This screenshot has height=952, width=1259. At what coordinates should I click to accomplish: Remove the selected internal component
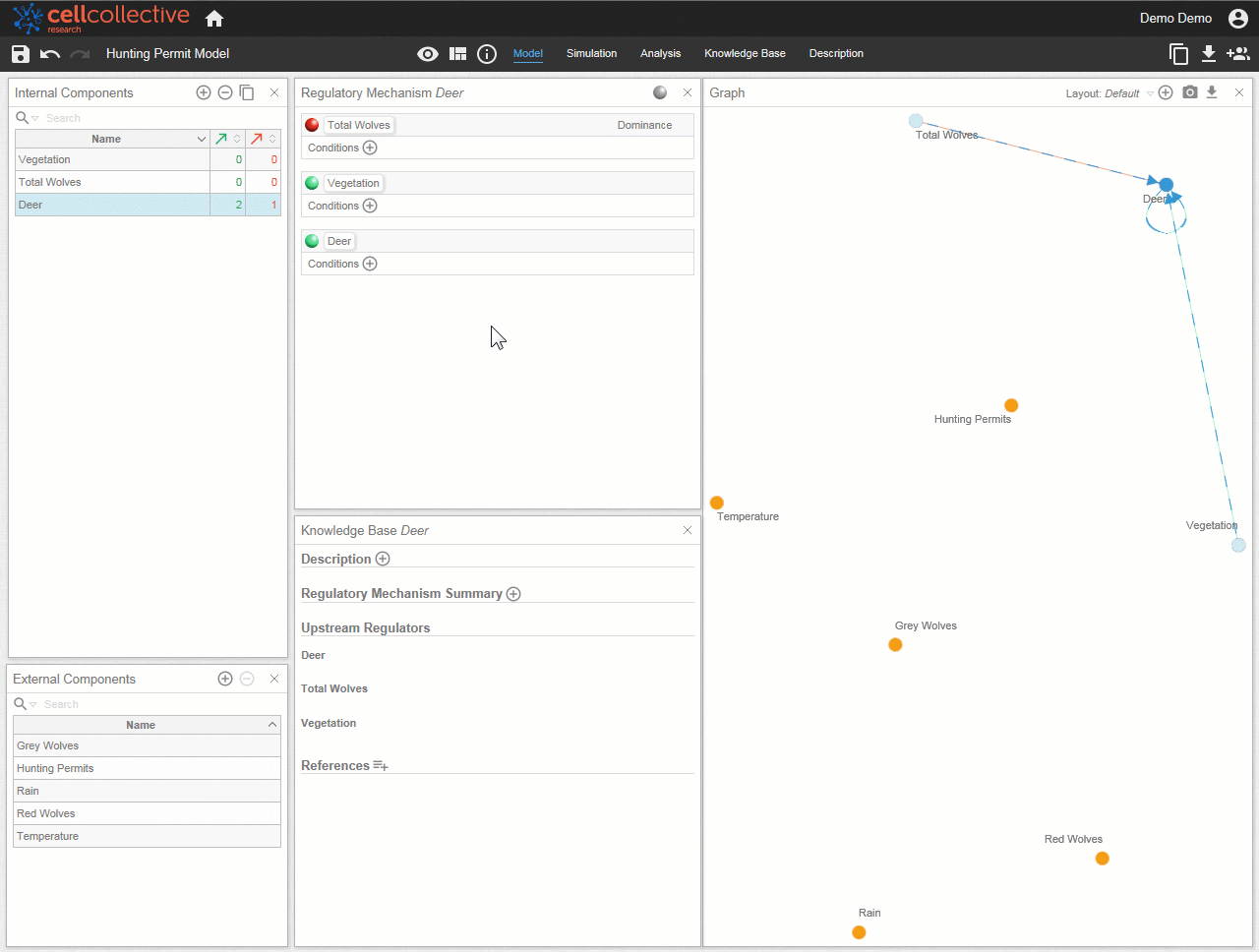pyautogui.click(x=225, y=92)
